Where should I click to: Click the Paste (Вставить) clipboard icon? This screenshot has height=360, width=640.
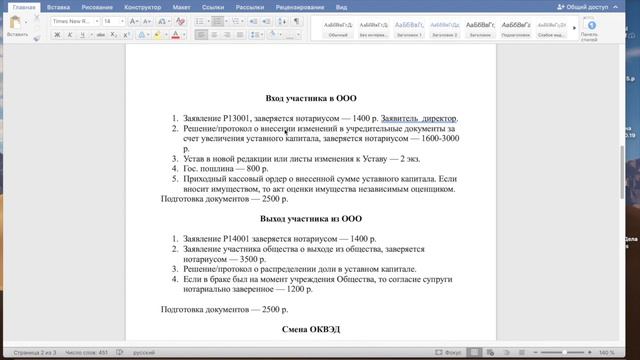(15, 23)
